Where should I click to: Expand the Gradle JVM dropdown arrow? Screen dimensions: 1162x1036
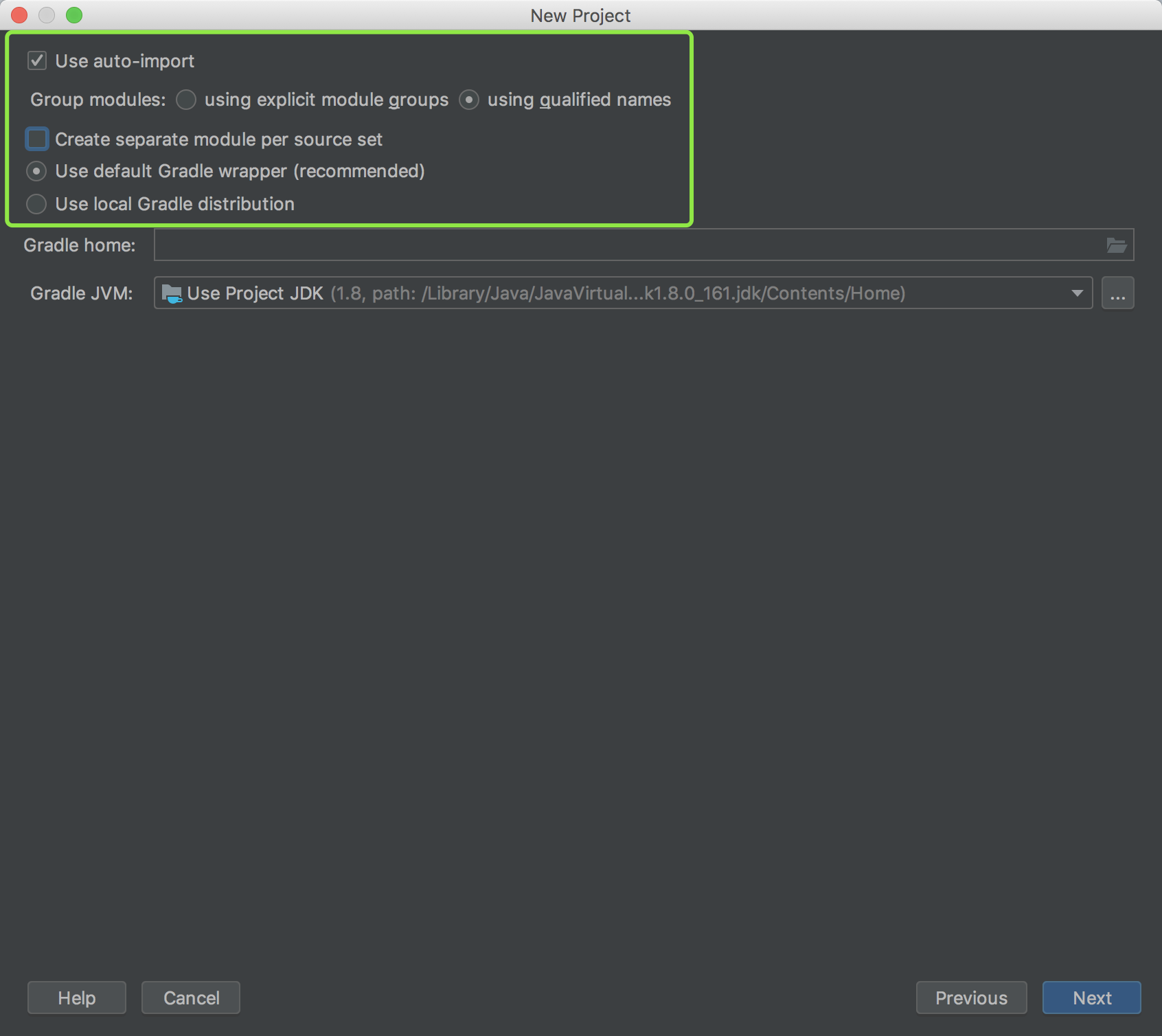point(1077,294)
